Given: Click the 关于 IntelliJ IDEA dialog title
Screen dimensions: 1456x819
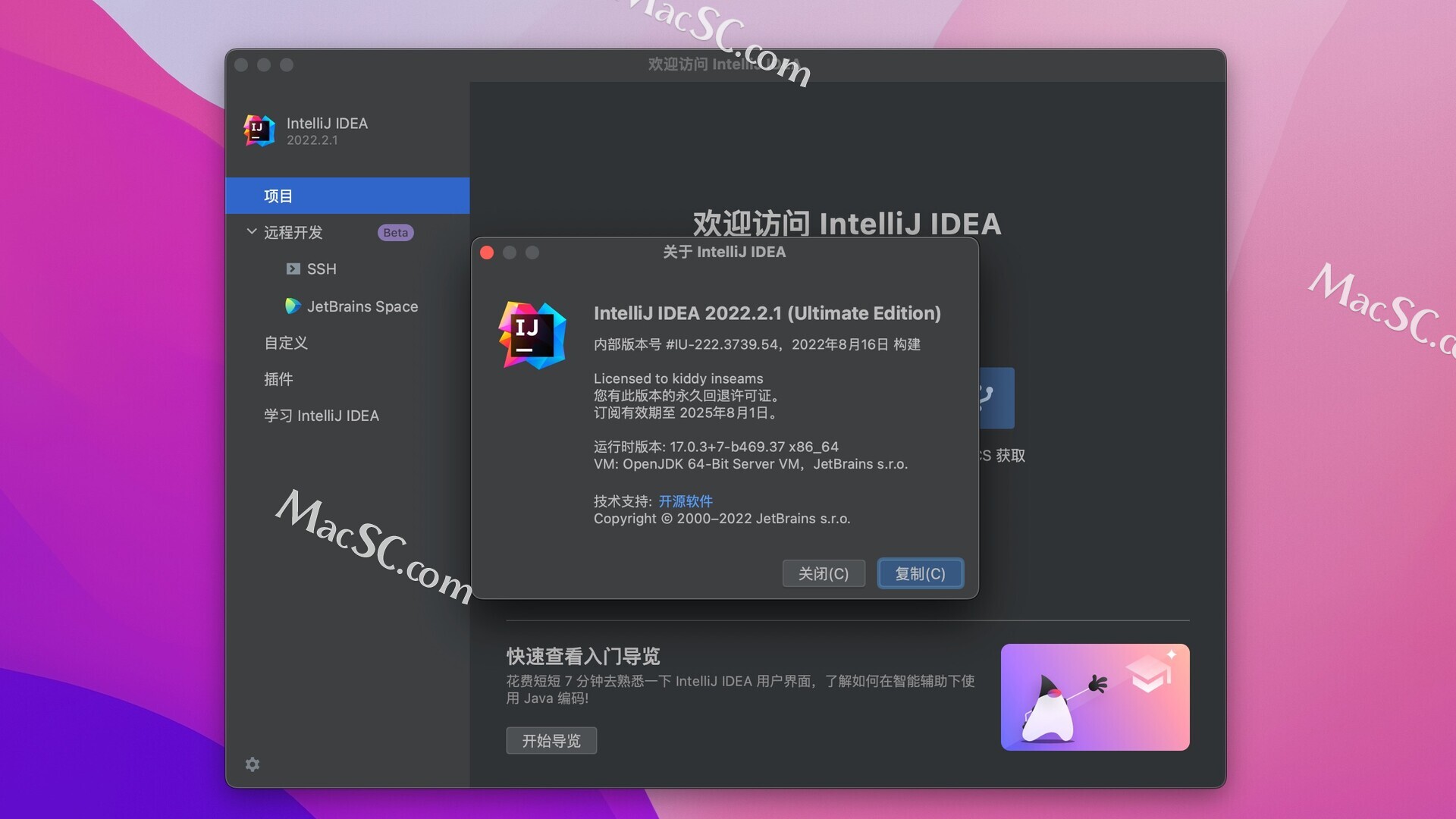Looking at the screenshot, I should click(724, 252).
